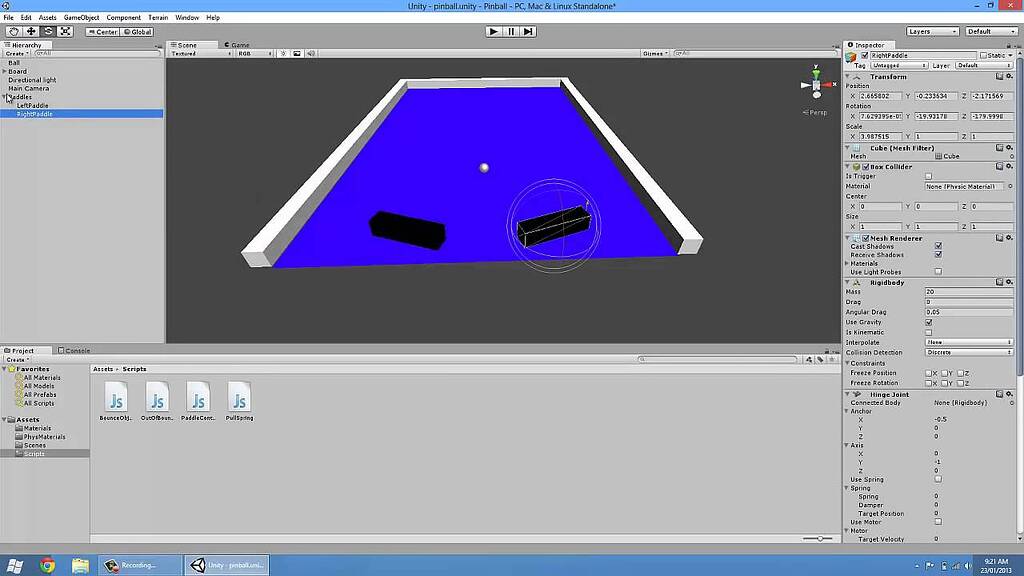Open the Layers dropdown in the toolbar
The image size is (1024, 576).
point(930,31)
